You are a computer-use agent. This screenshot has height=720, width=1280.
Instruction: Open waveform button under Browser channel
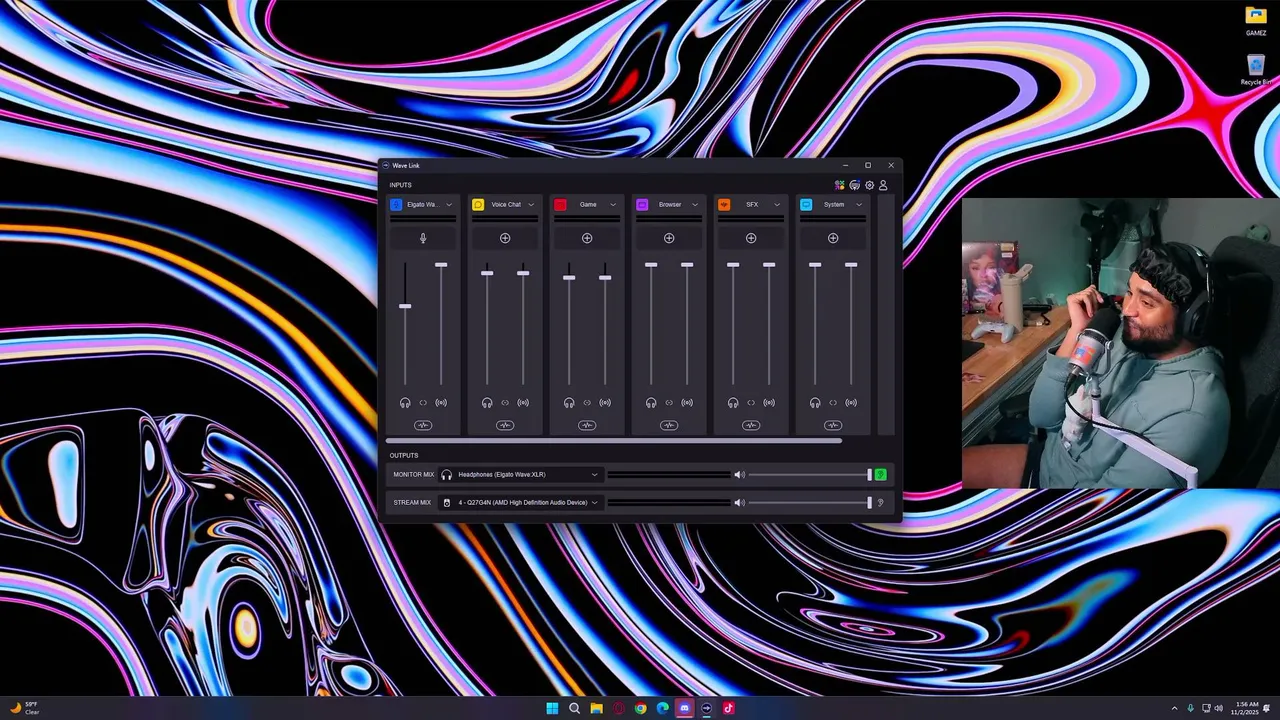[669, 425]
